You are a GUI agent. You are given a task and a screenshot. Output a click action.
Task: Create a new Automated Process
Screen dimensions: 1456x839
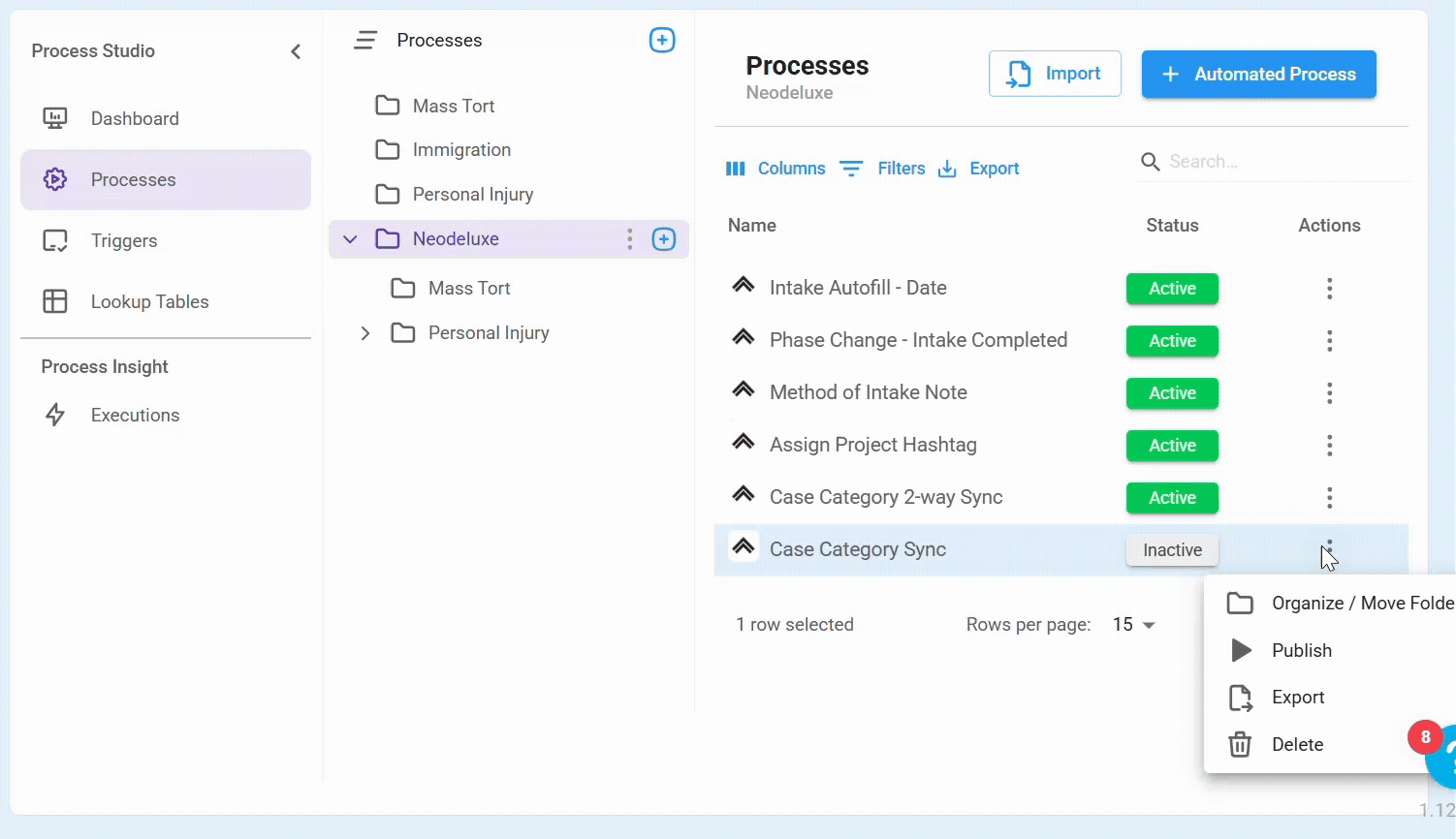(1258, 74)
